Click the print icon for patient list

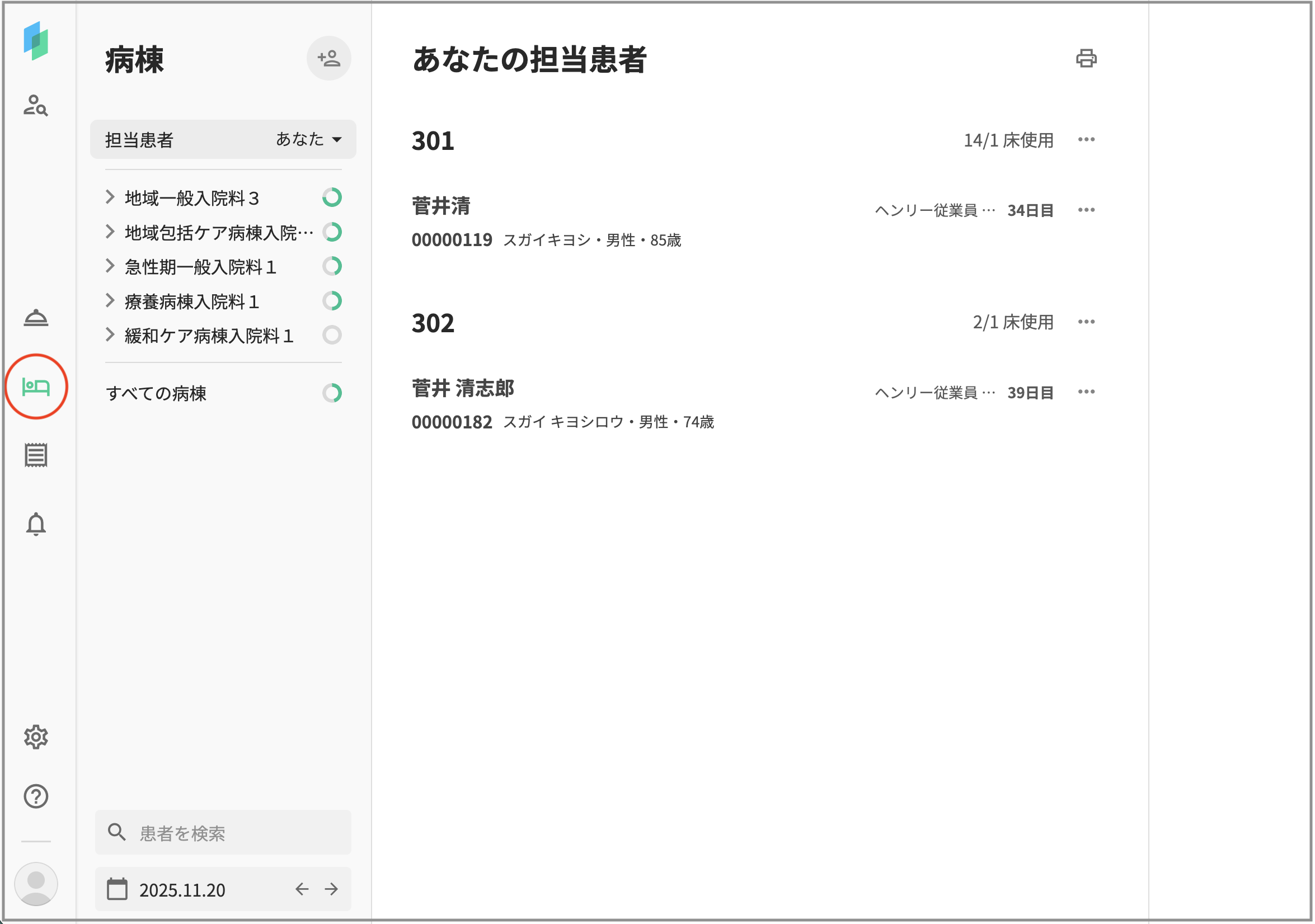click(1086, 58)
